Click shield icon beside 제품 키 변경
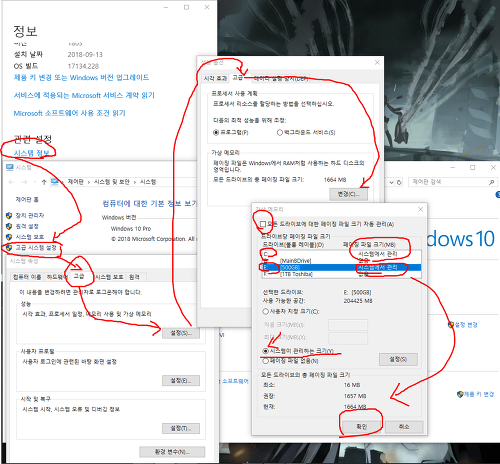 point(460,394)
